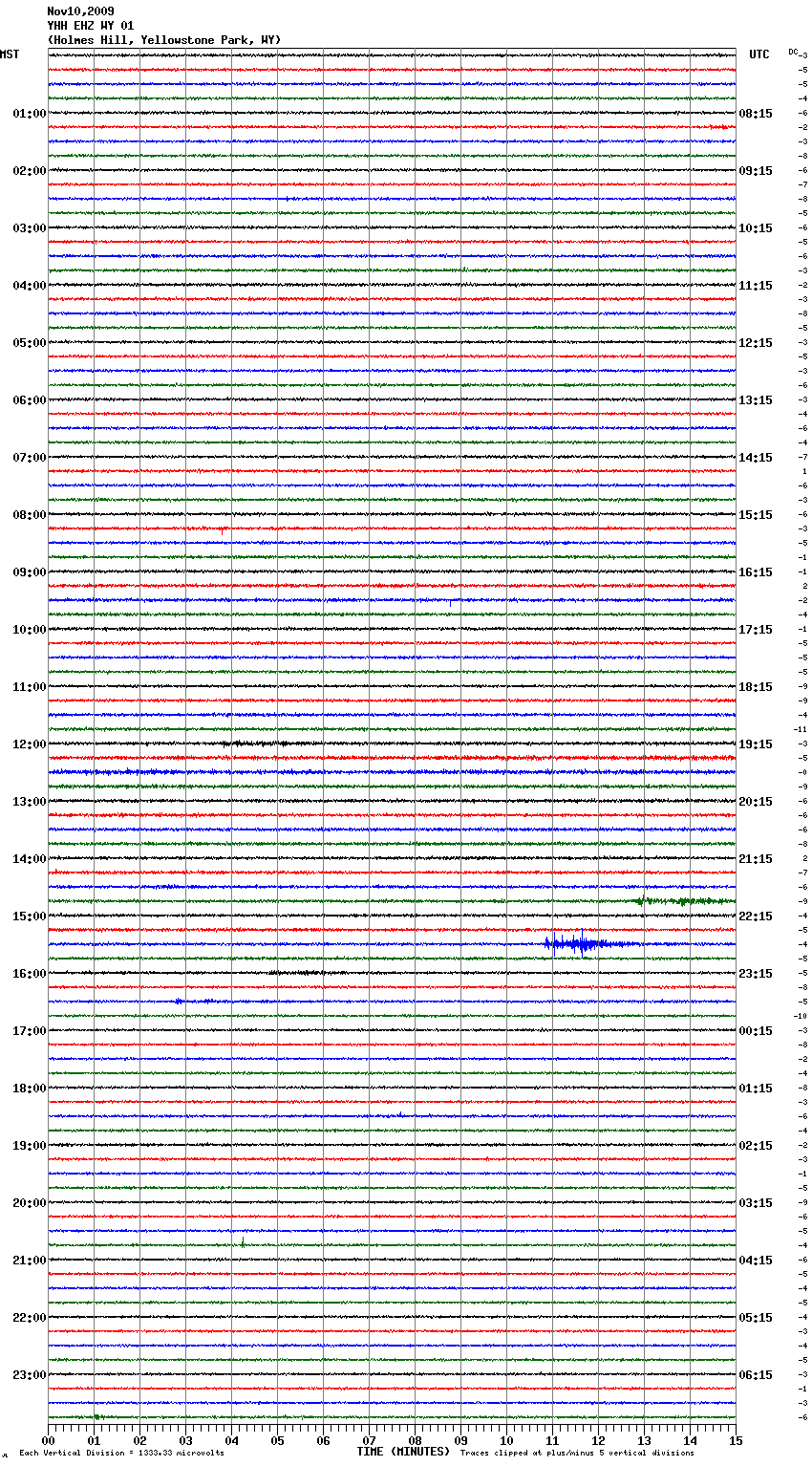Click the "15:00" MST hour label
812x1466 pixels.
30,916
